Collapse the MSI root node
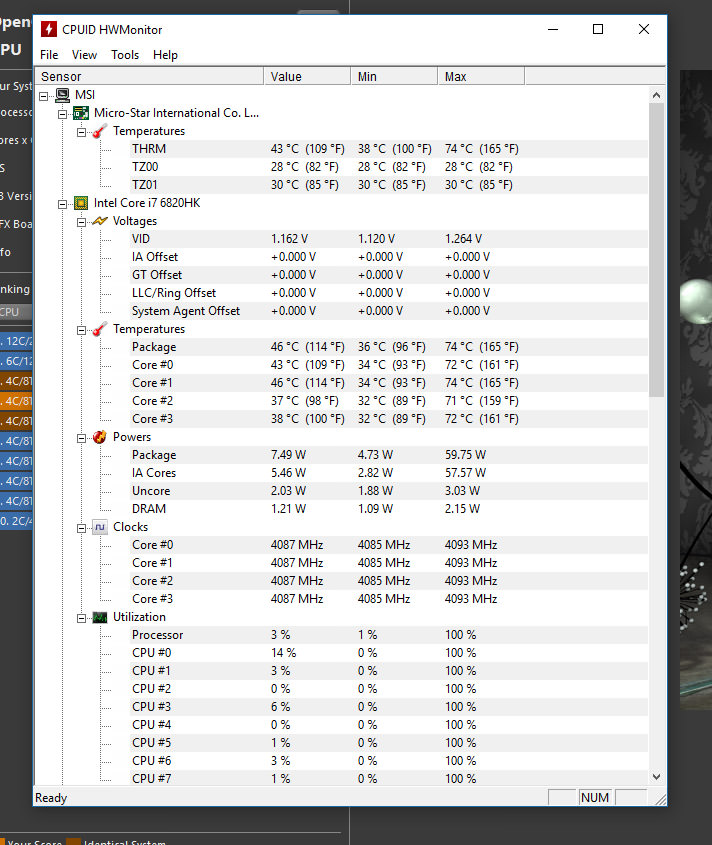The width and height of the screenshot is (712, 845). tap(44, 96)
